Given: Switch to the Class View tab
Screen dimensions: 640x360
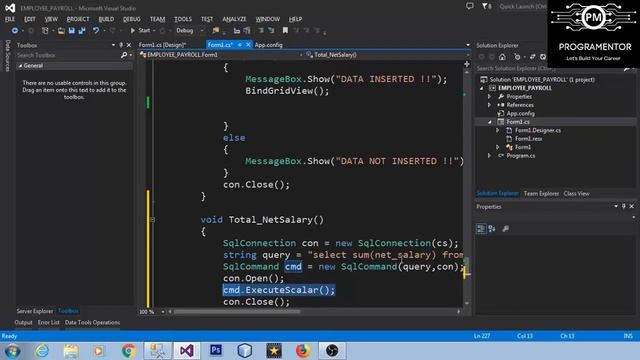Looking at the screenshot, I should 576,193.
